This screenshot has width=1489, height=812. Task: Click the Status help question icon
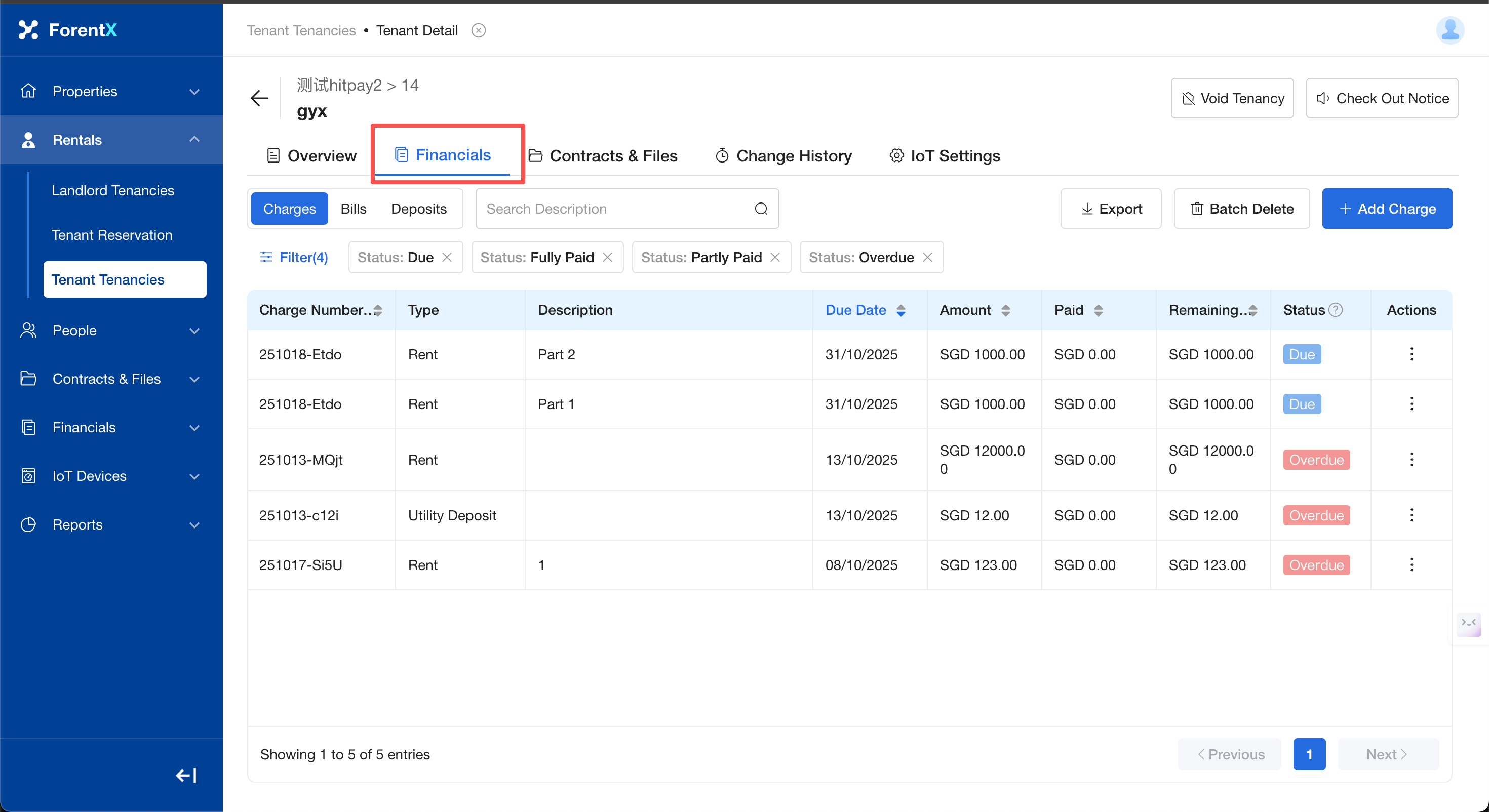click(1335, 310)
